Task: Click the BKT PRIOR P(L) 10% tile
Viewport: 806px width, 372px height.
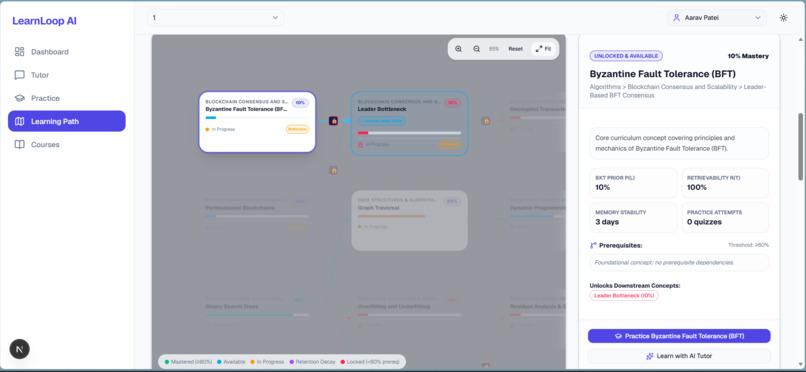Action: (x=633, y=183)
